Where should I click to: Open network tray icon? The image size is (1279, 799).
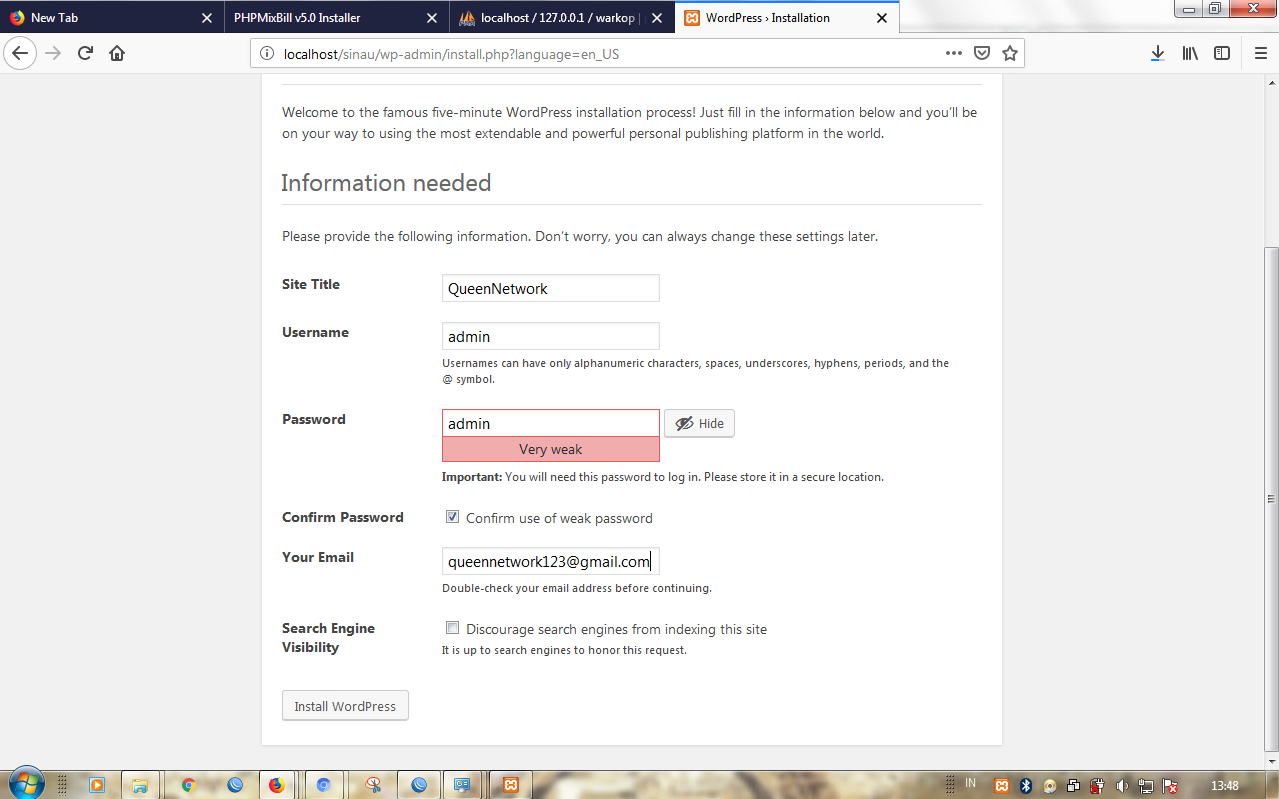click(x=1146, y=785)
